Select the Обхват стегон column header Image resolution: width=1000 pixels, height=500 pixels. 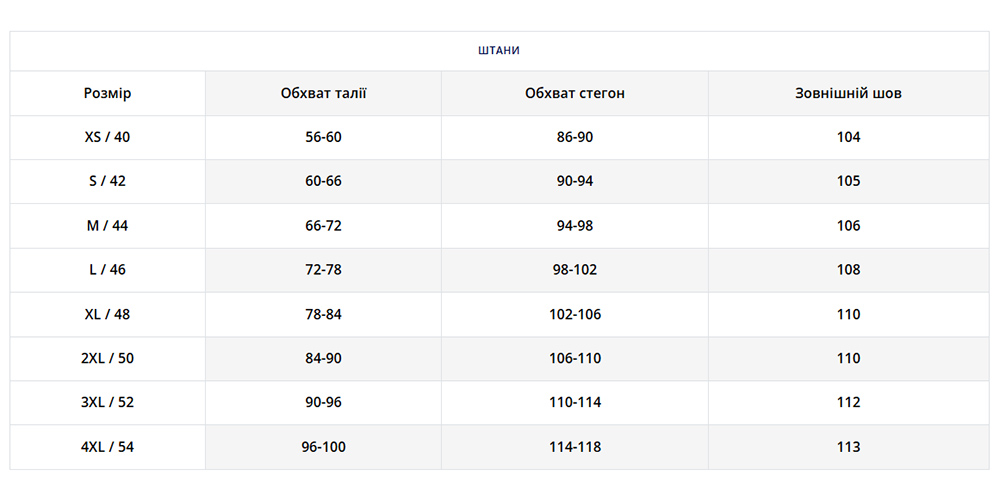tap(574, 93)
